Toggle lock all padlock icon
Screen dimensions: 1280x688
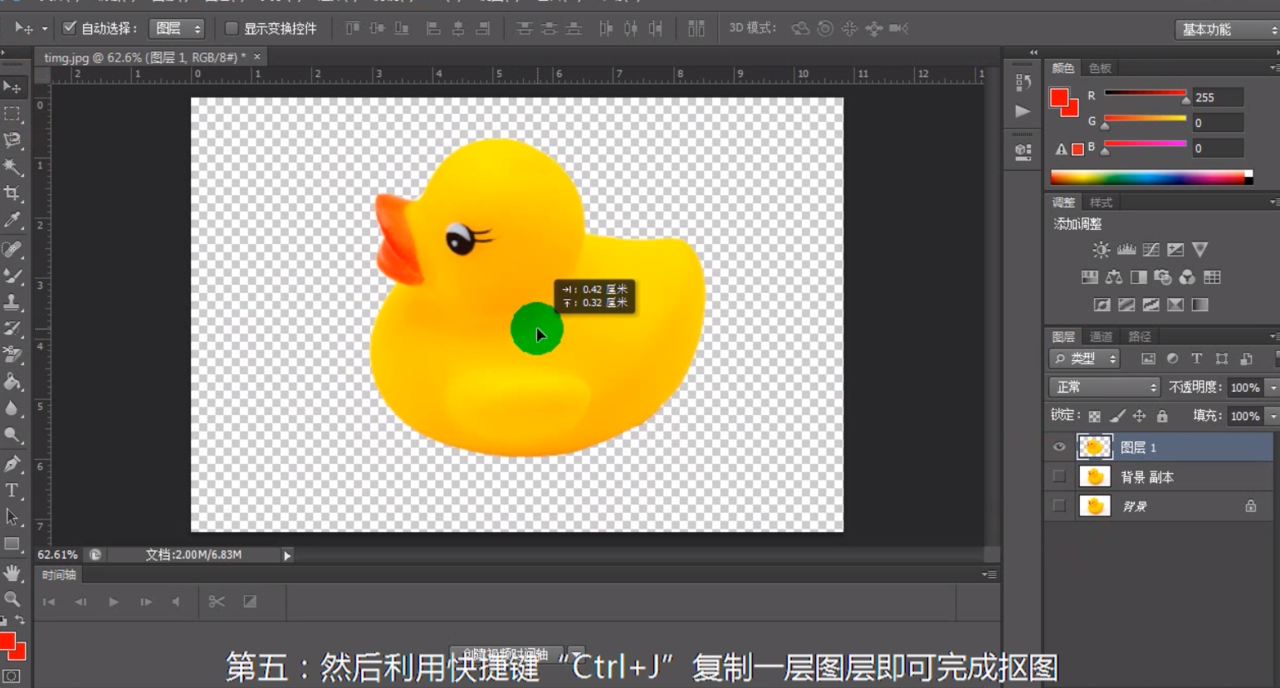click(x=1161, y=415)
